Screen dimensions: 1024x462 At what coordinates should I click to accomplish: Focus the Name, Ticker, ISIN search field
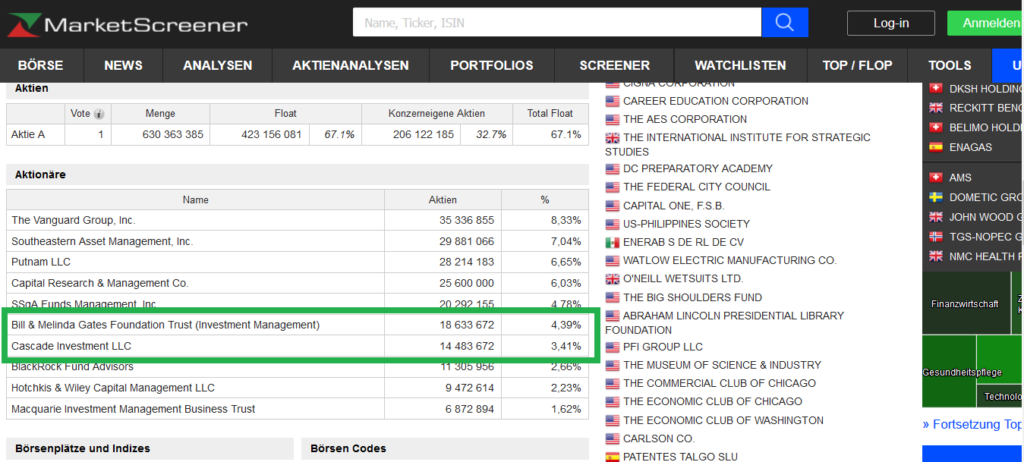pyautogui.click(x=557, y=23)
